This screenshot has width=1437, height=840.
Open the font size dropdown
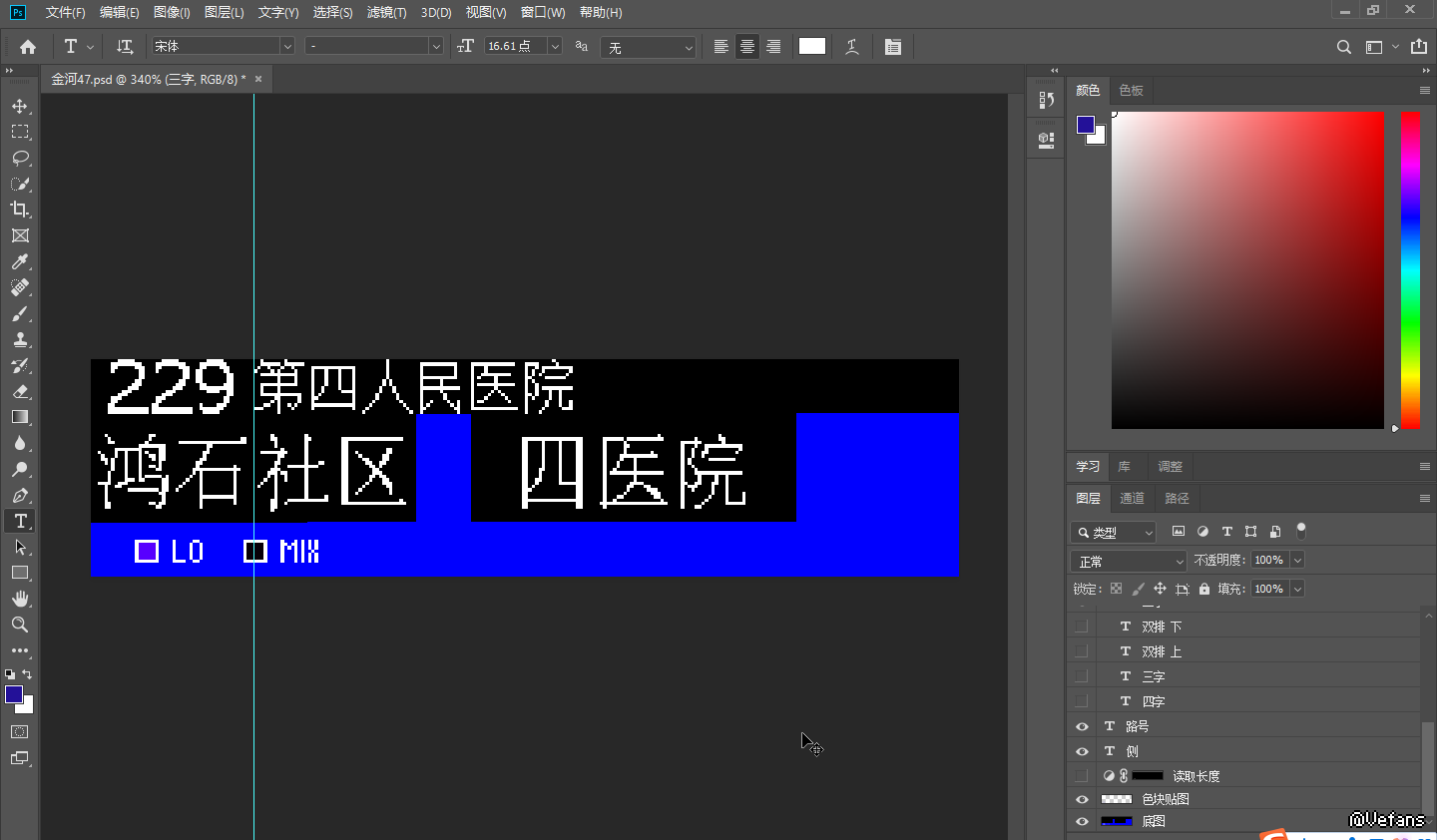(555, 47)
